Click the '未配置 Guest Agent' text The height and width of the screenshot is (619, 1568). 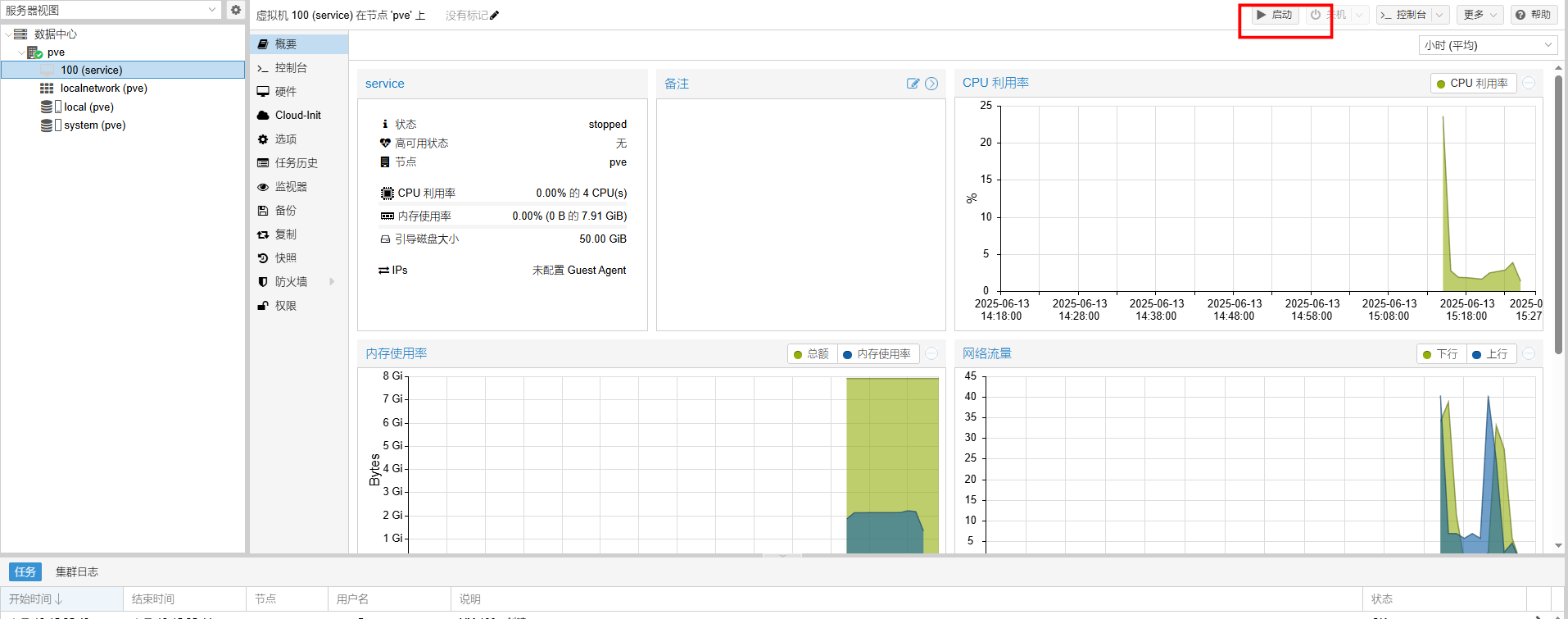click(x=579, y=271)
